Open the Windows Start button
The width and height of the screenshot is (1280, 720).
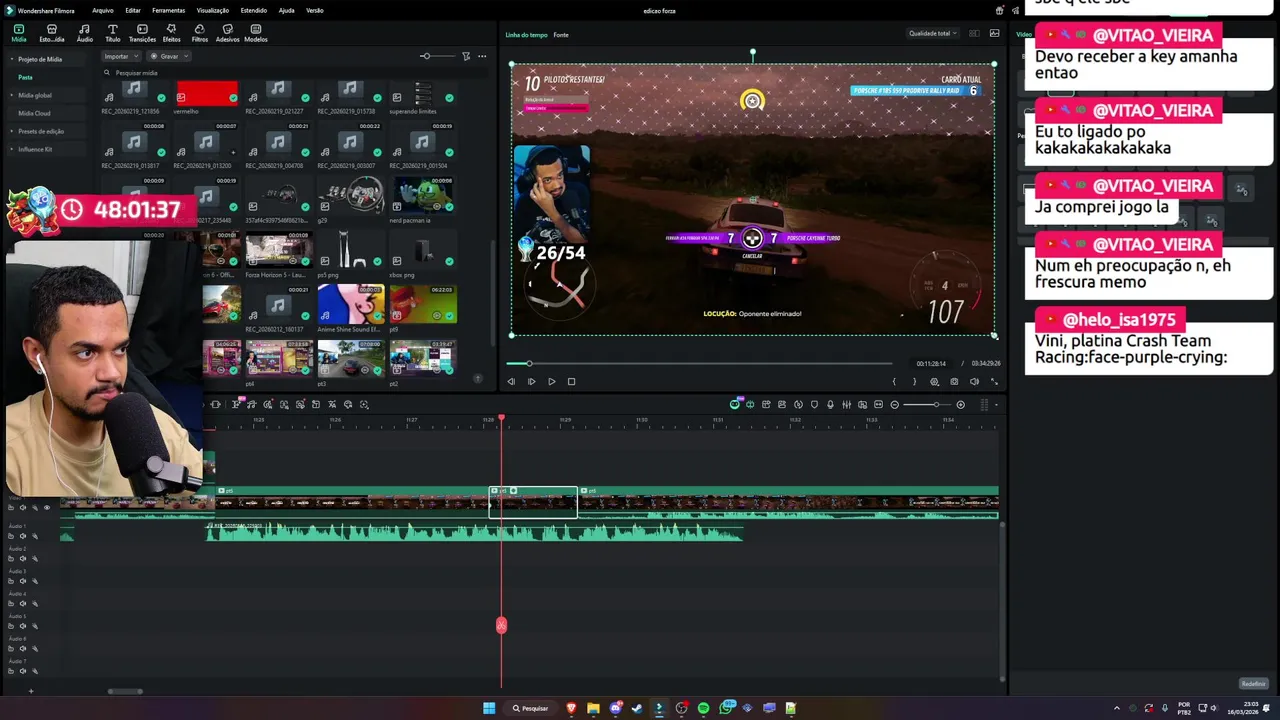click(489, 708)
